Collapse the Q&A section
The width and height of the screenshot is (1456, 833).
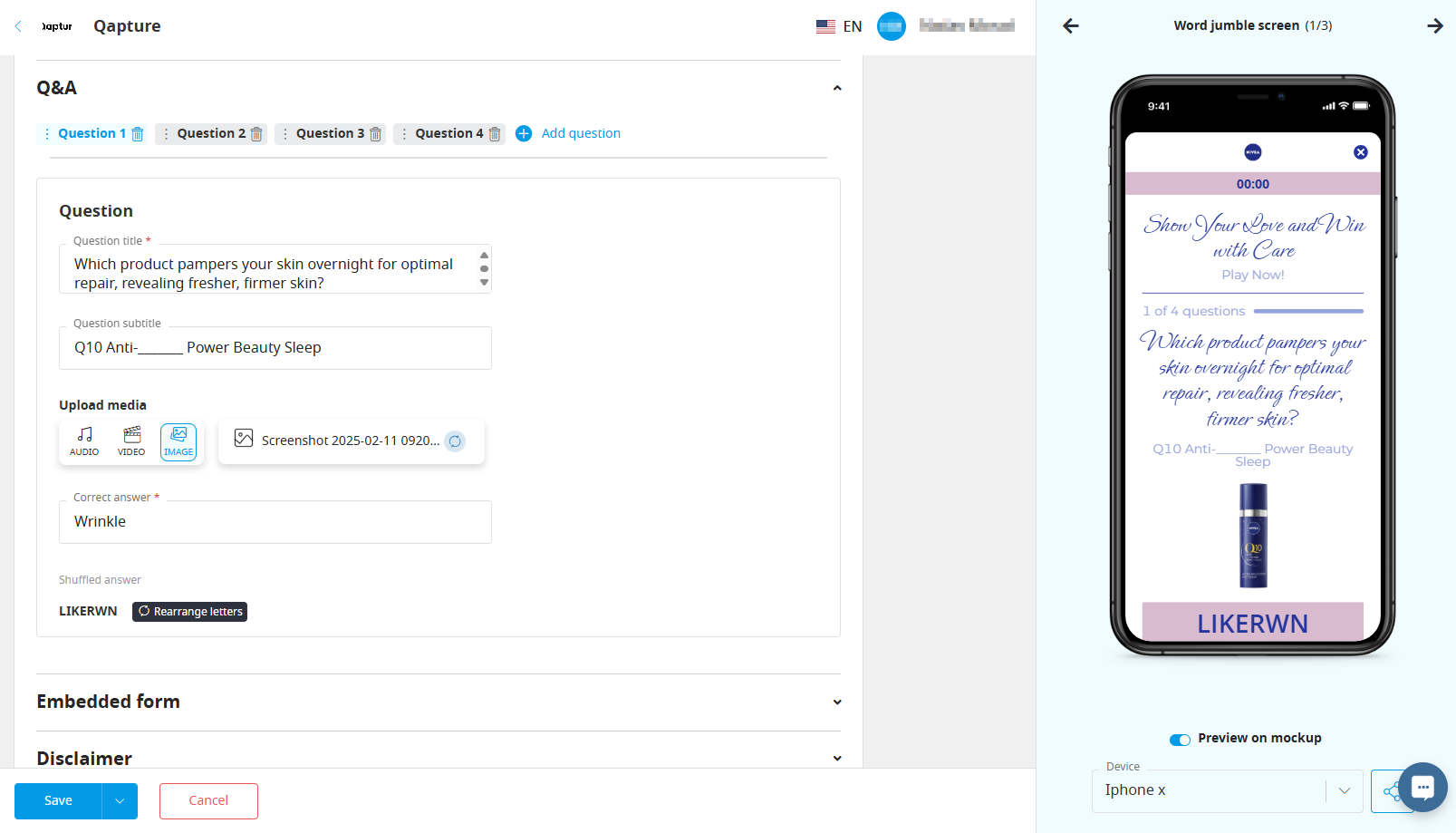click(x=836, y=88)
